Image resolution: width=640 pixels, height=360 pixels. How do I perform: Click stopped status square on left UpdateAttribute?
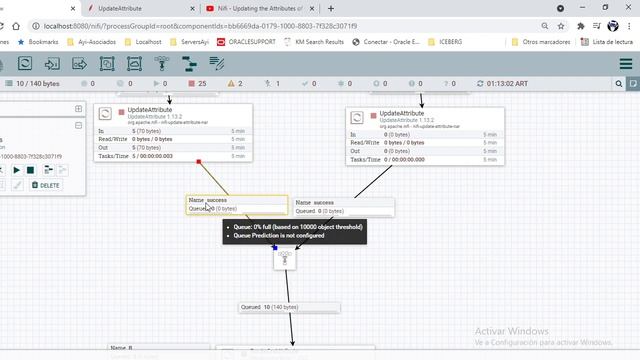pyautogui.click(x=121, y=112)
